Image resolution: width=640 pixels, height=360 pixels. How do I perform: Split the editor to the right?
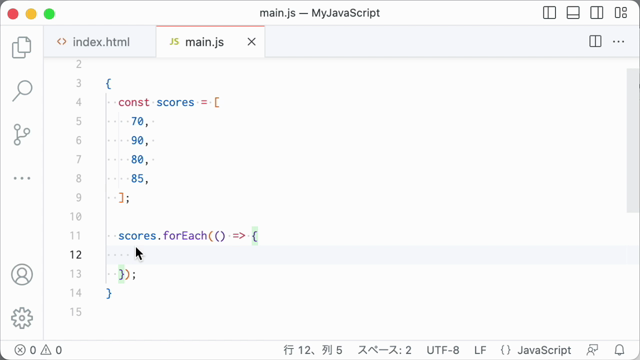(595, 41)
